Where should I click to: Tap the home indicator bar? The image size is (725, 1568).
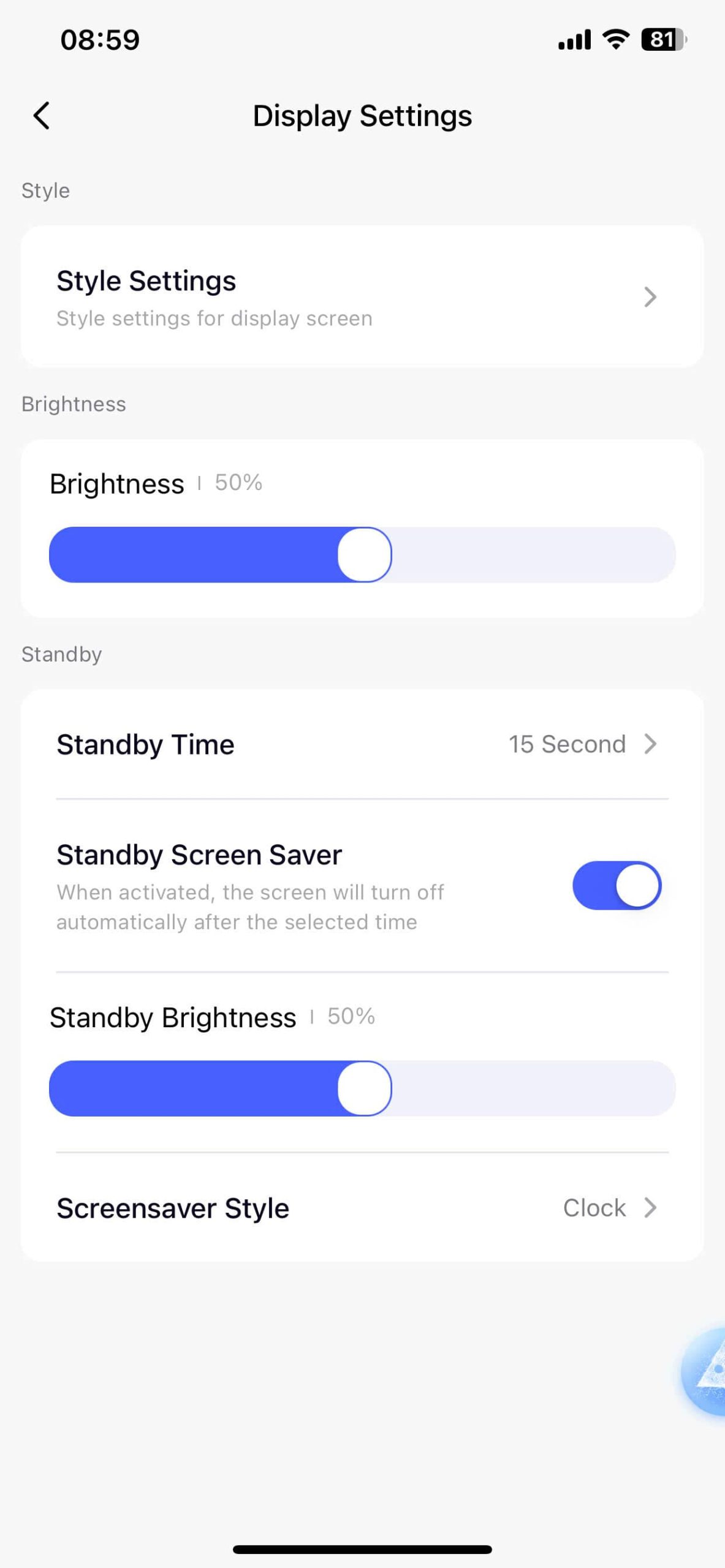[x=362, y=1549]
